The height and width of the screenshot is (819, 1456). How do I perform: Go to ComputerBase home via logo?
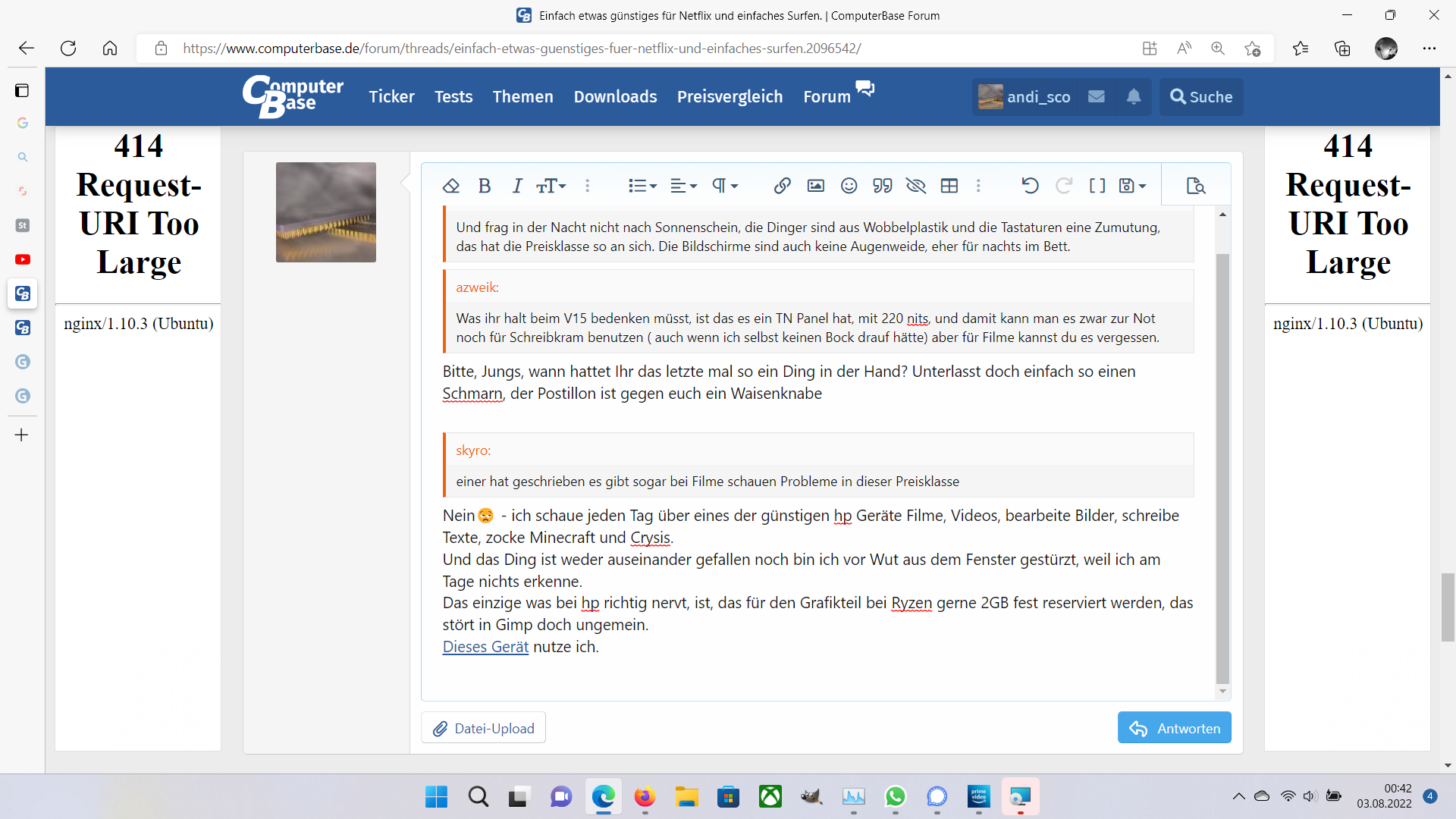pos(293,96)
